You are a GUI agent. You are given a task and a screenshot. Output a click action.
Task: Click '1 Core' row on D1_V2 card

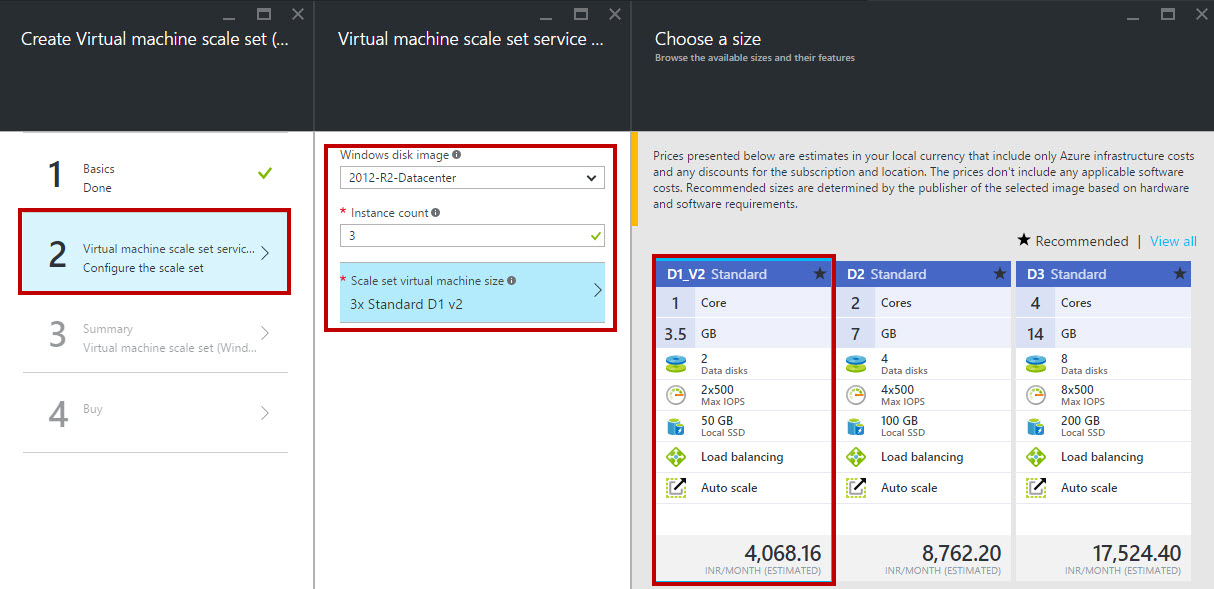[x=743, y=303]
